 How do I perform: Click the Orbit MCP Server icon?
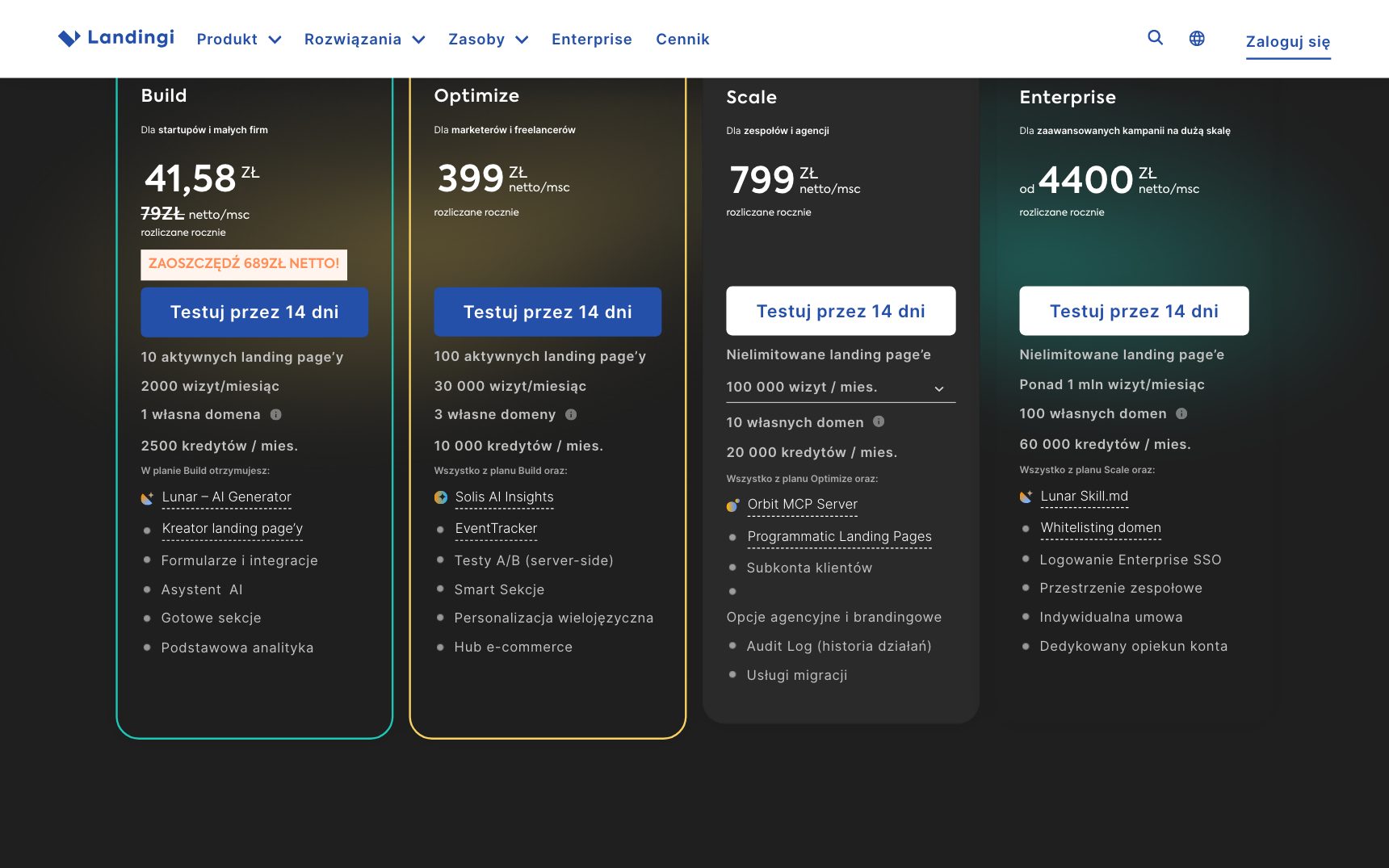(732, 505)
